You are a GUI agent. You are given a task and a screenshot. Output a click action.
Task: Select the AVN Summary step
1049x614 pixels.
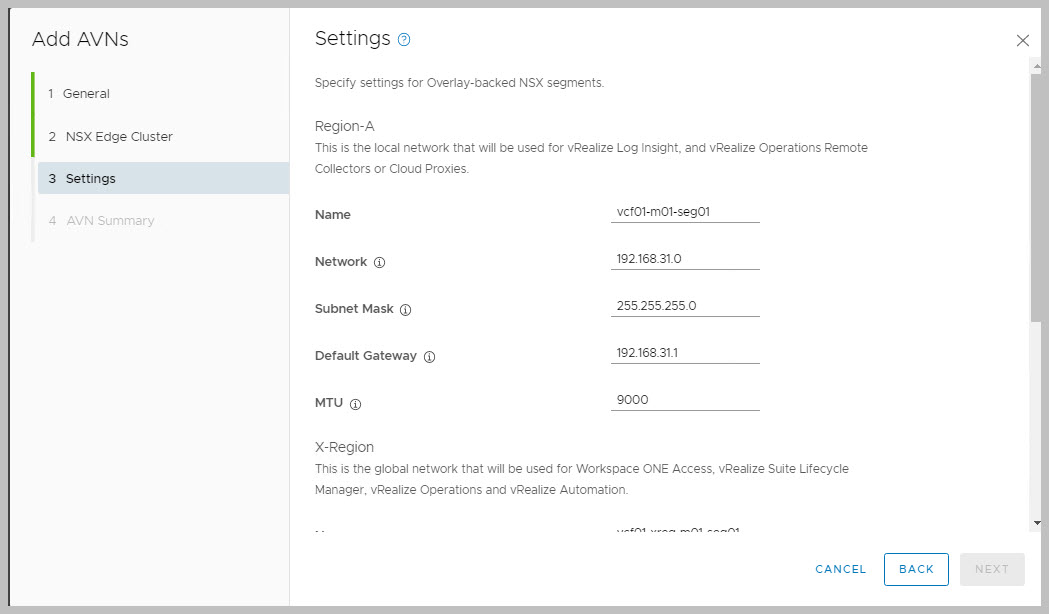(x=110, y=221)
